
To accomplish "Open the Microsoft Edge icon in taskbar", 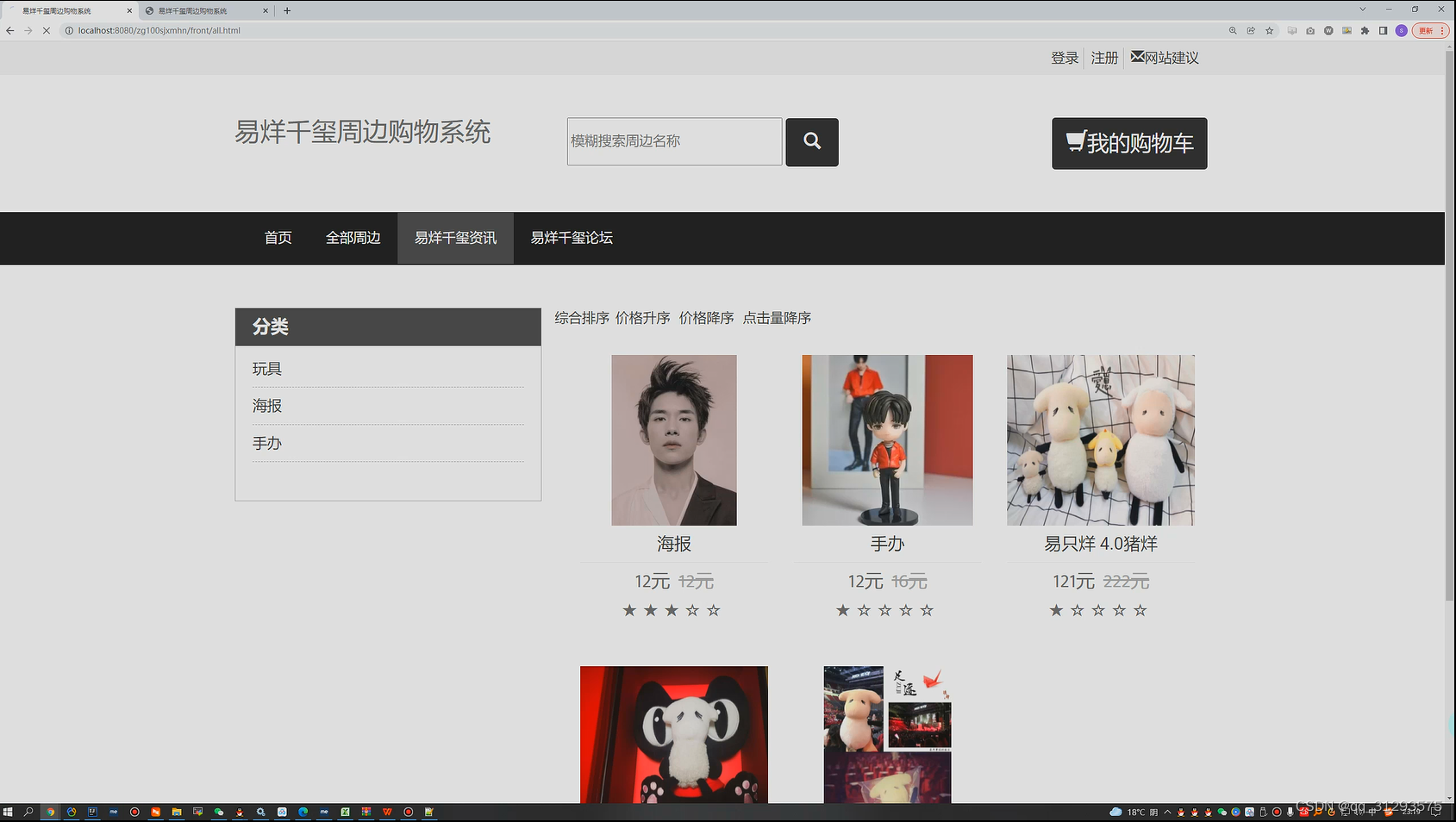I will point(303,812).
